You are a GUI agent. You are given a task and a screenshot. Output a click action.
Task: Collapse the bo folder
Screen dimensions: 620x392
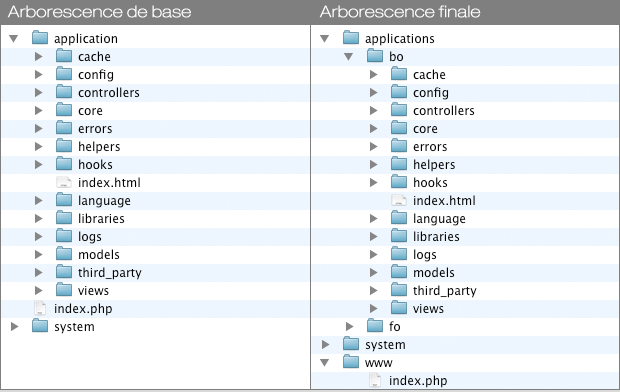(x=348, y=57)
